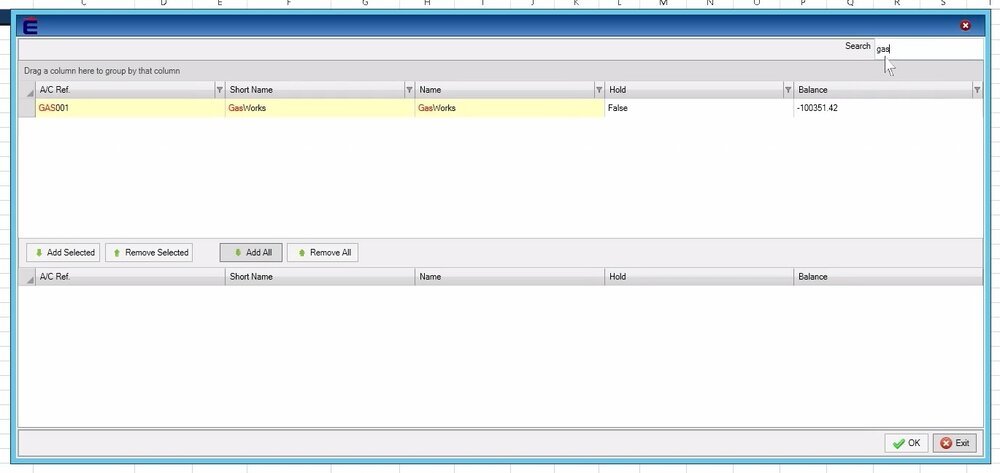This screenshot has height=473, width=1000.
Task: Click the Add All button
Action: tap(251, 252)
